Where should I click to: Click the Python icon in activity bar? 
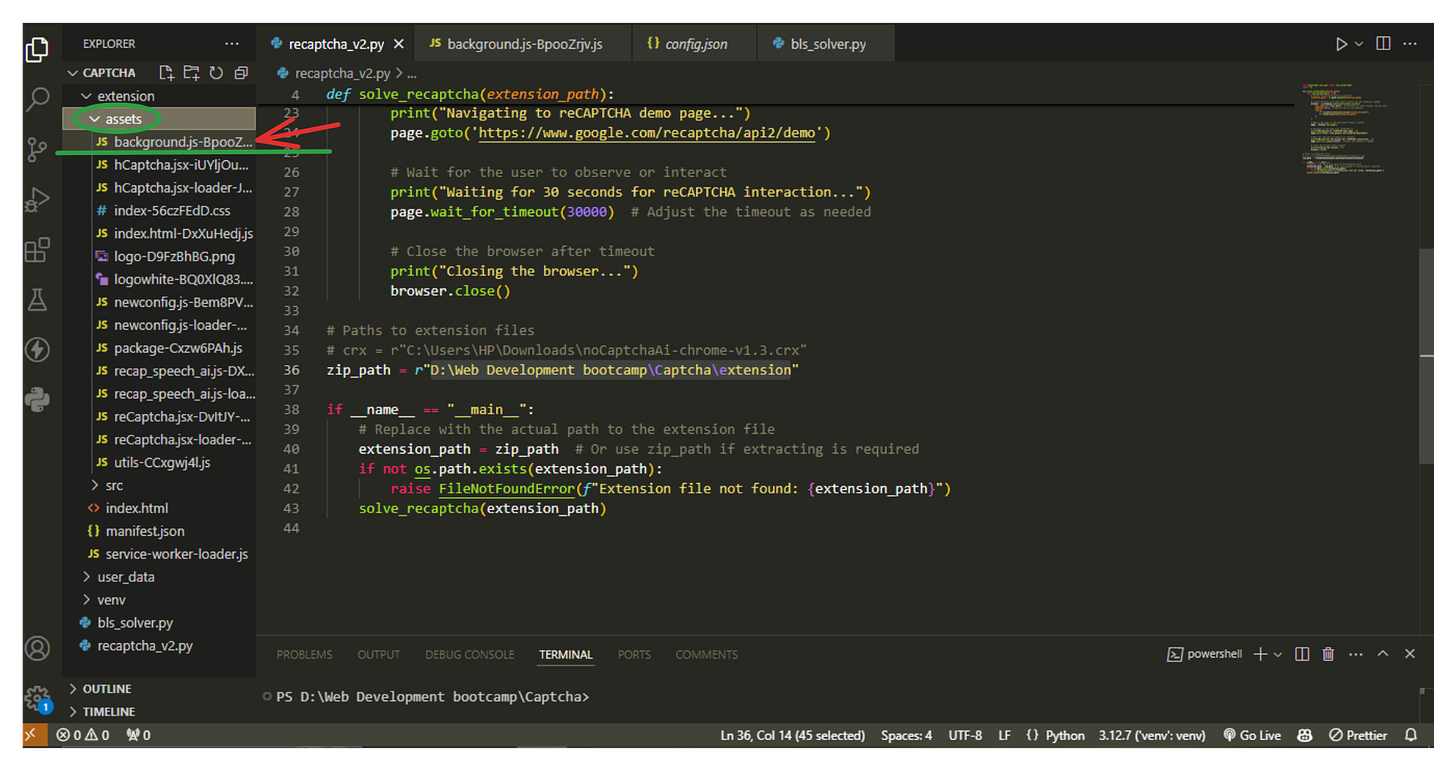tap(37, 399)
